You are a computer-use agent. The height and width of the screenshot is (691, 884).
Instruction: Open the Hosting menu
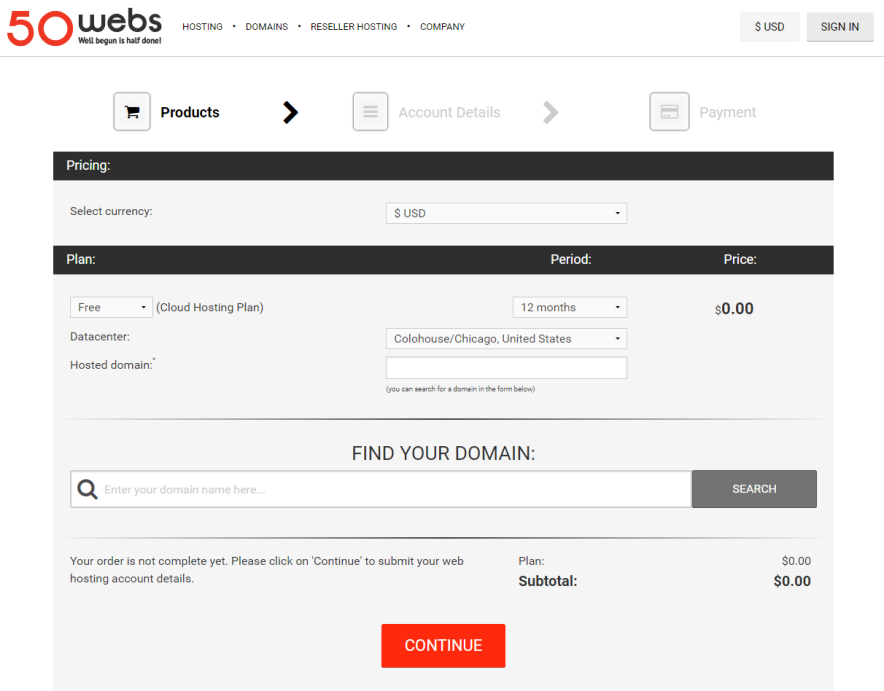(202, 26)
